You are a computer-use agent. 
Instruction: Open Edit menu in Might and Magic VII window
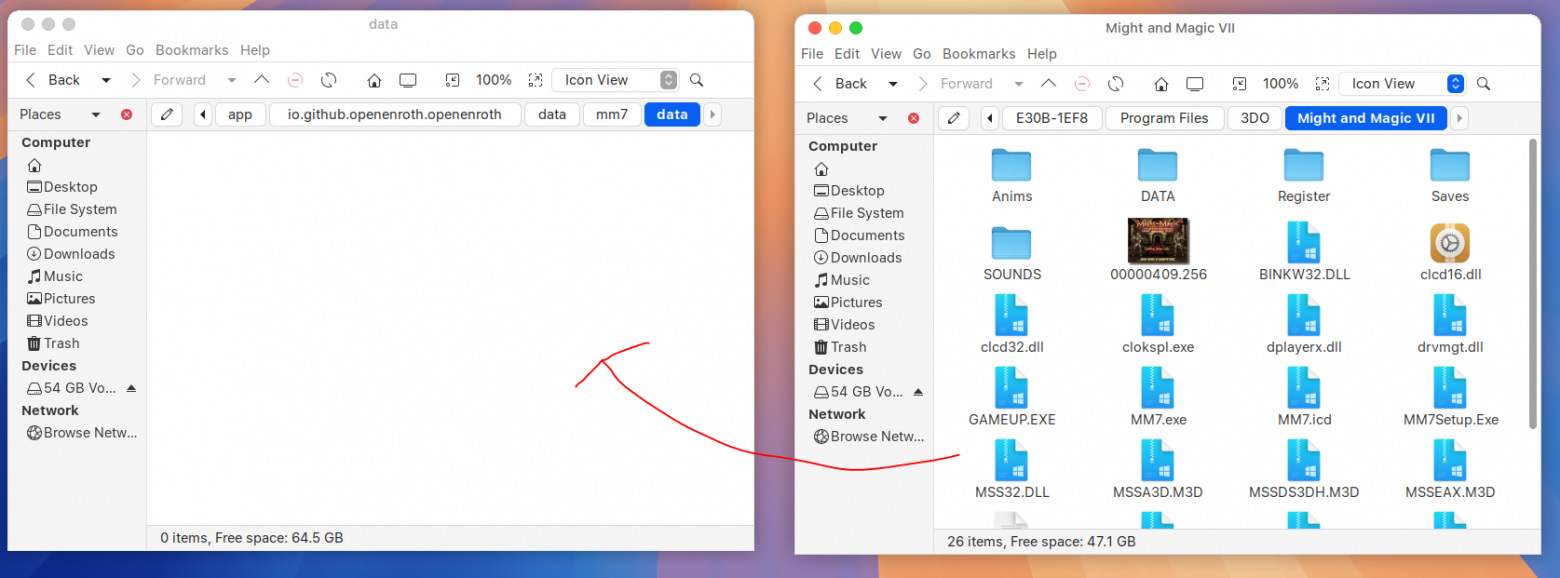[x=847, y=54]
